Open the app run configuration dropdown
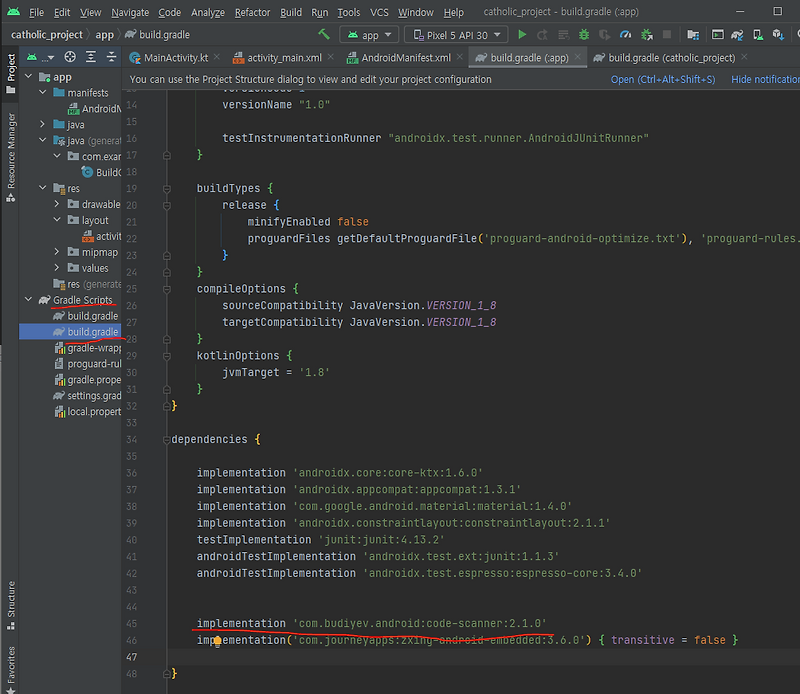The width and height of the screenshot is (800, 694). [x=370, y=33]
